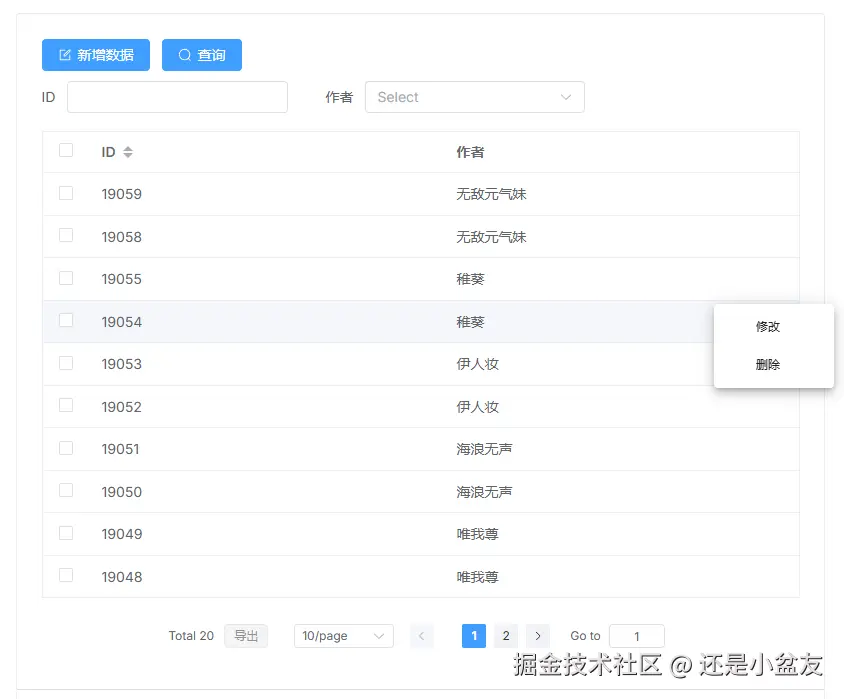The image size is (844, 699).
Task: Click the edit icon on 新增数据 button
Action: click(65, 55)
